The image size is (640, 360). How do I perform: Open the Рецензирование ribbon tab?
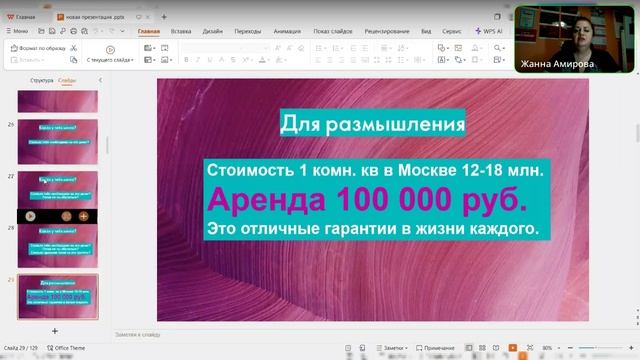(387, 31)
